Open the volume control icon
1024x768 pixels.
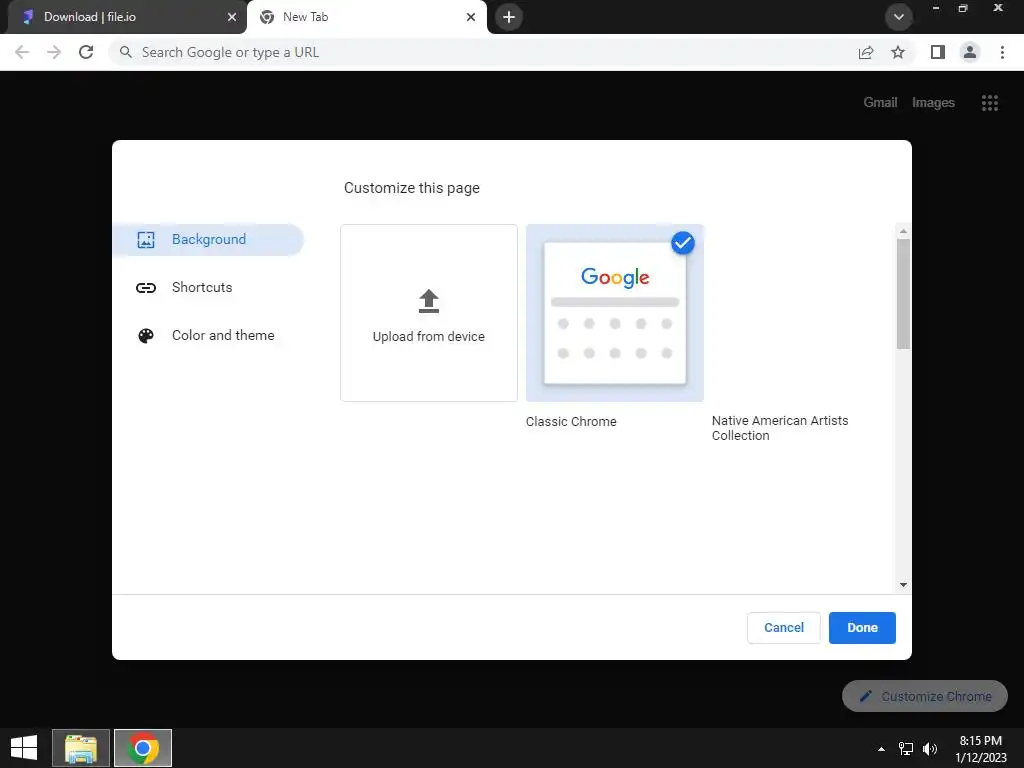coord(930,748)
